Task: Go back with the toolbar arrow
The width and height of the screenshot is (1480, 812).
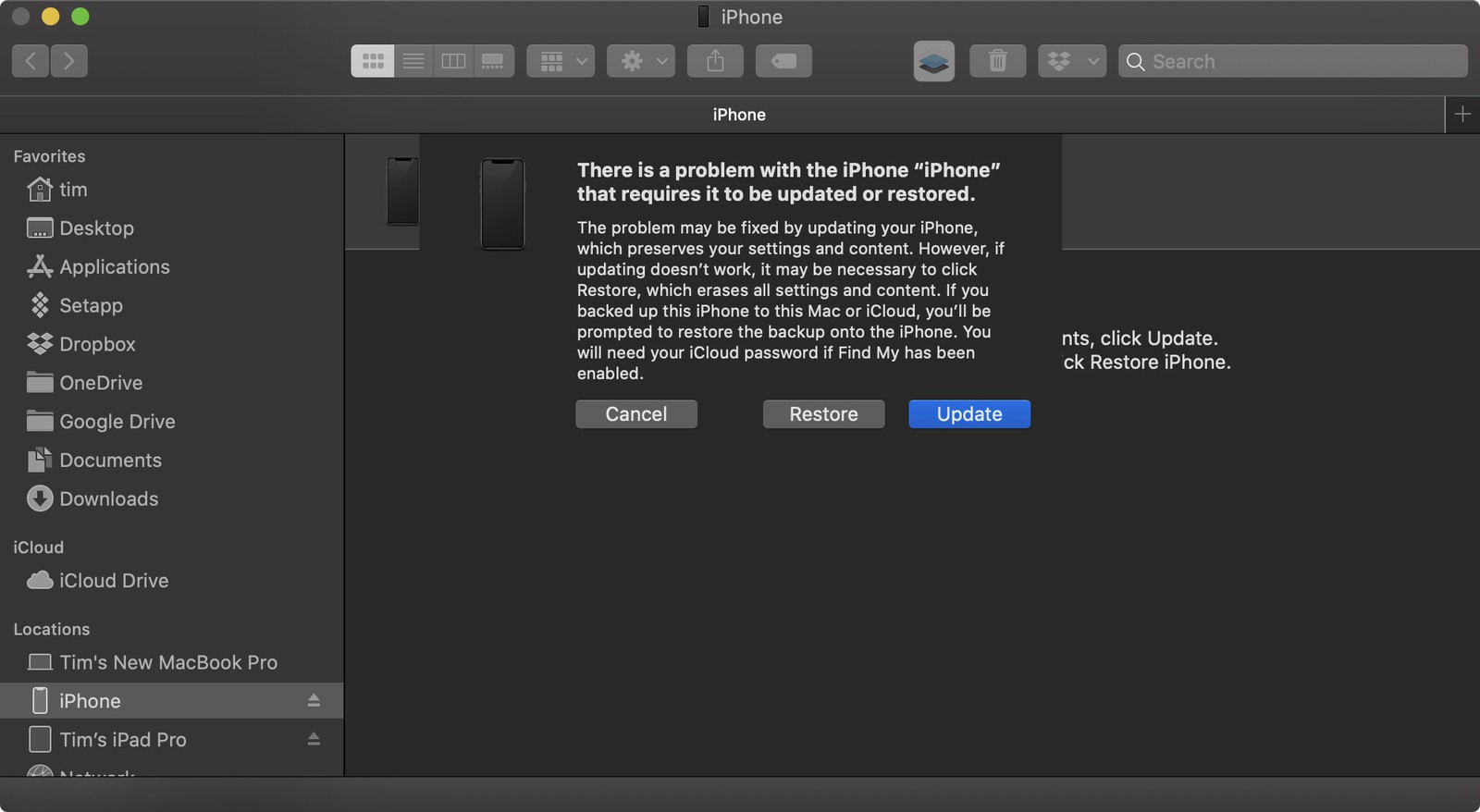Action: coord(31,61)
